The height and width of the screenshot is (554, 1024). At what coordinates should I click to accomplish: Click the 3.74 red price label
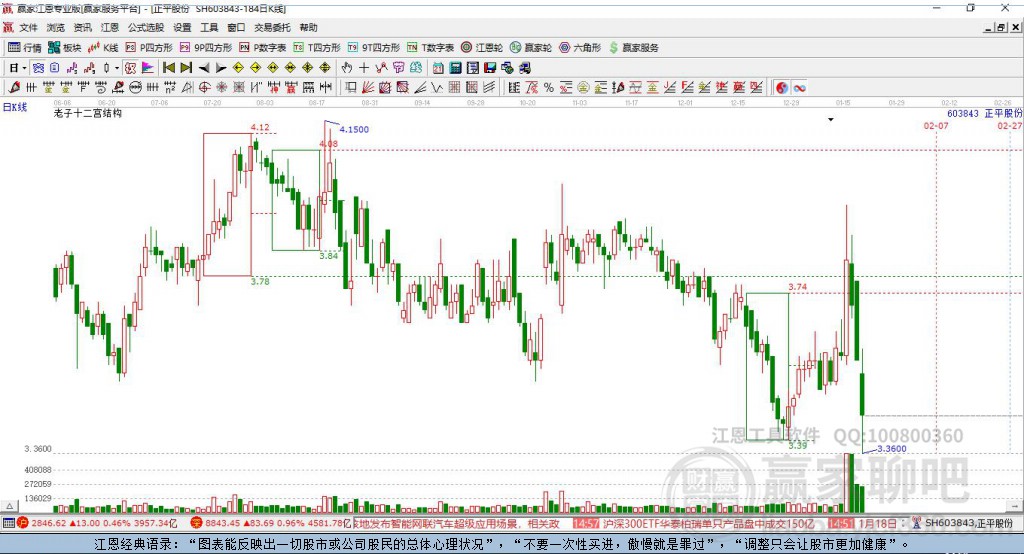pyautogui.click(x=797, y=287)
